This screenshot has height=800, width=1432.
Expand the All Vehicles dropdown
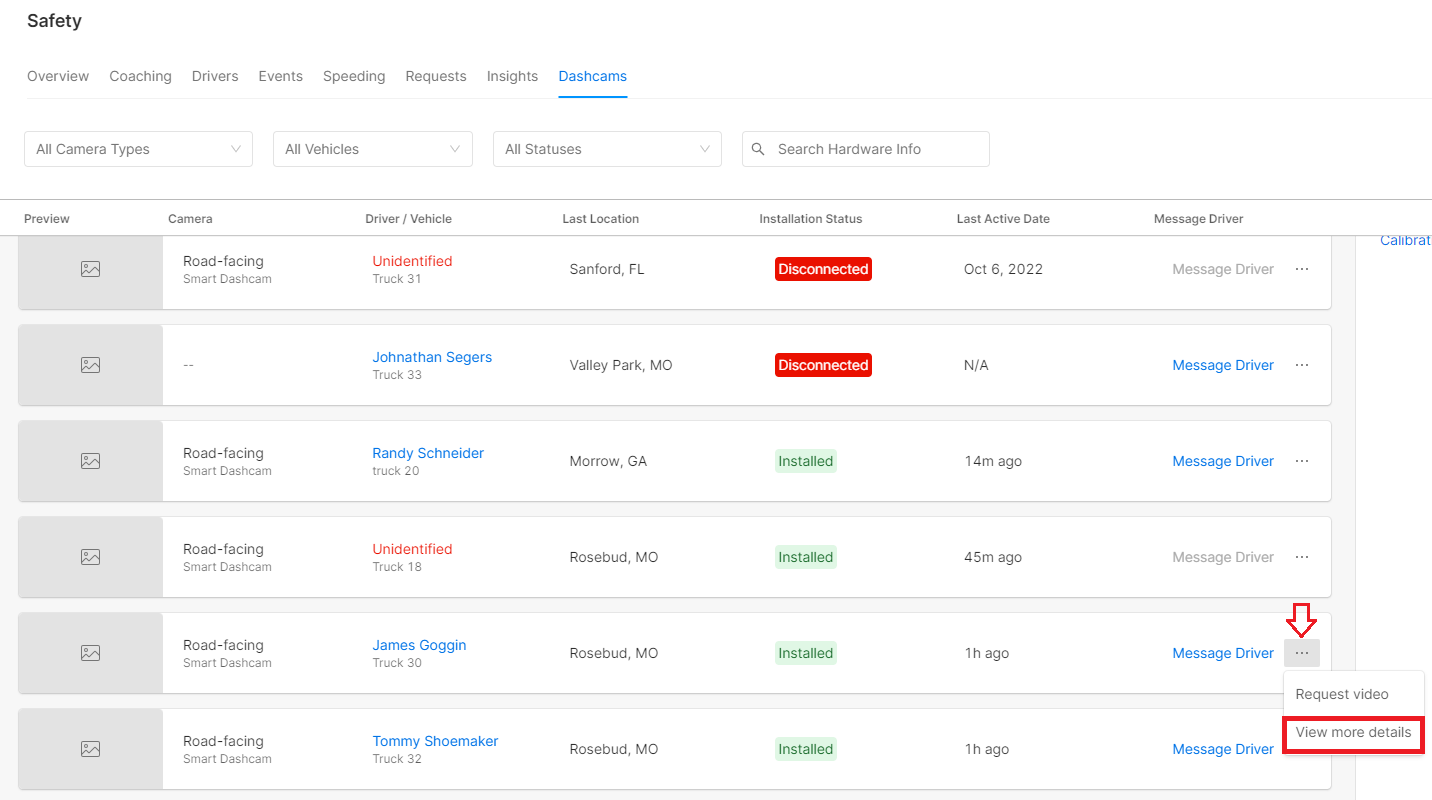pyautogui.click(x=372, y=149)
